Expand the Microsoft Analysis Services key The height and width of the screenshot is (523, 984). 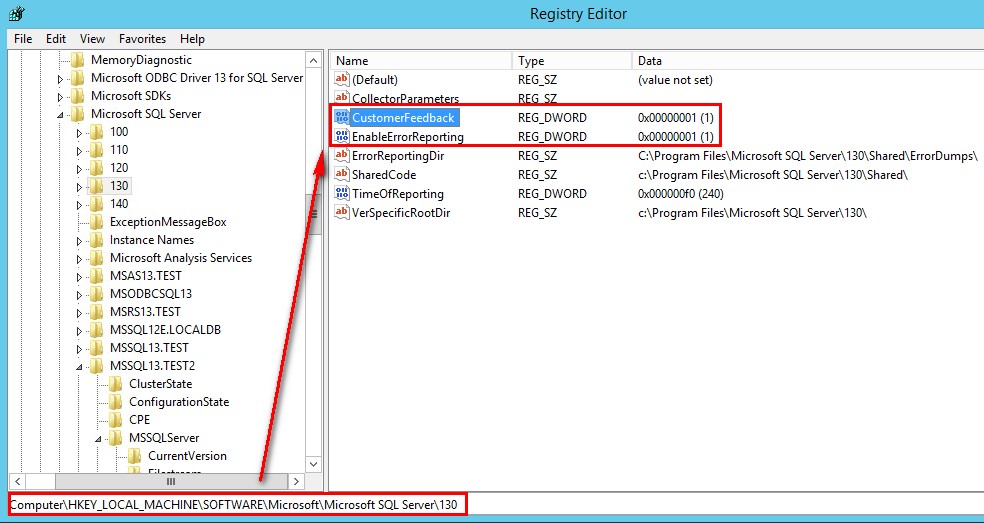click(79, 259)
